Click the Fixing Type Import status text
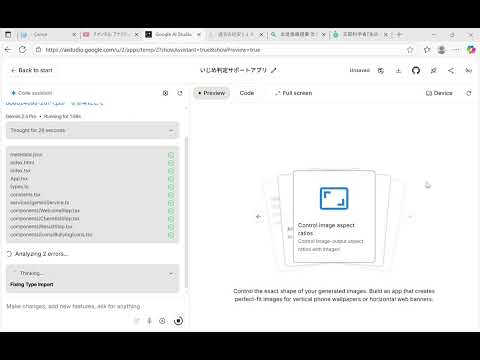The image size is (480, 360). click(32, 284)
